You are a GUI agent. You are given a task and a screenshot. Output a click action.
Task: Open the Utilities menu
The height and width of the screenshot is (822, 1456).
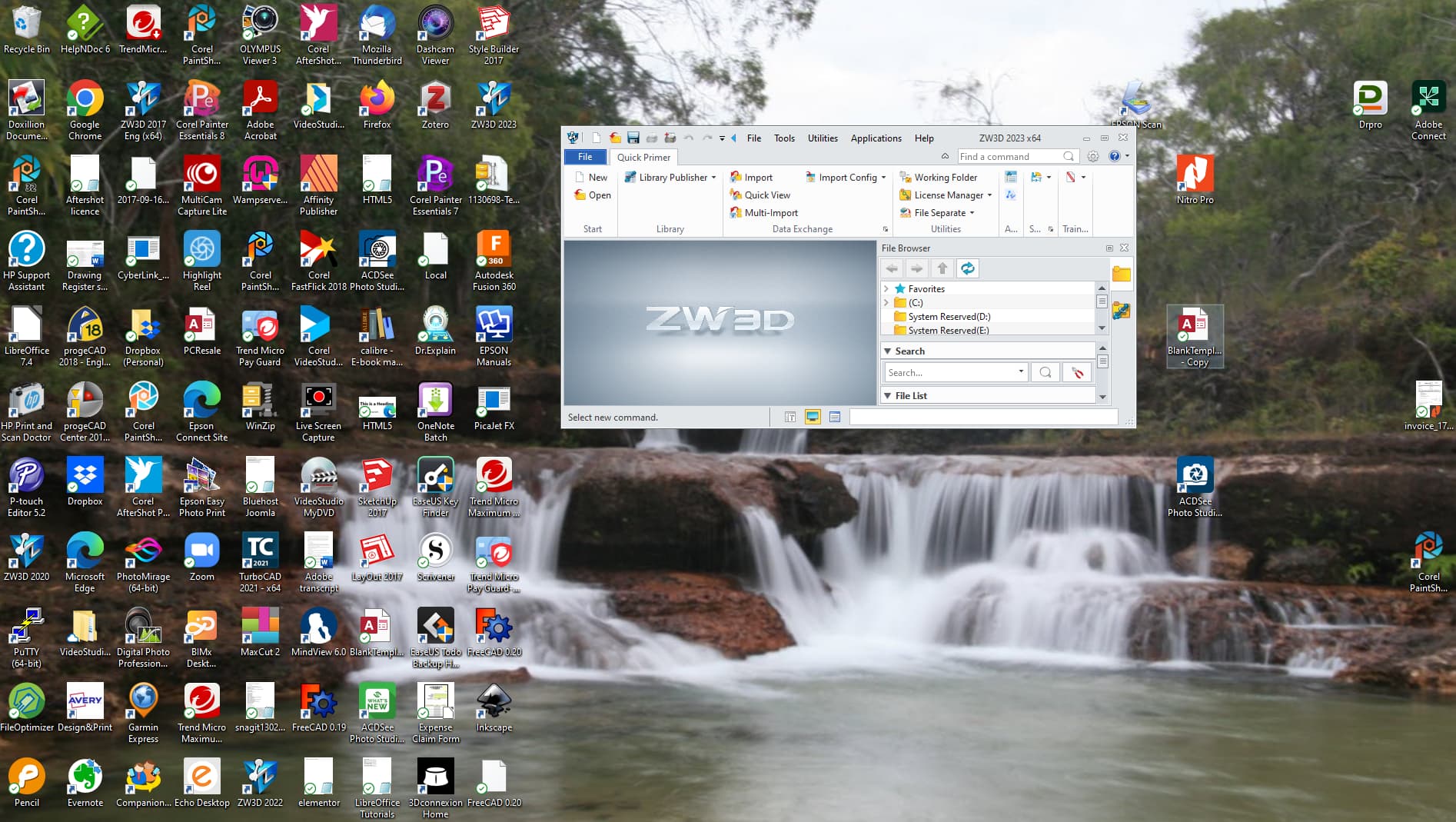pyautogui.click(x=823, y=138)
